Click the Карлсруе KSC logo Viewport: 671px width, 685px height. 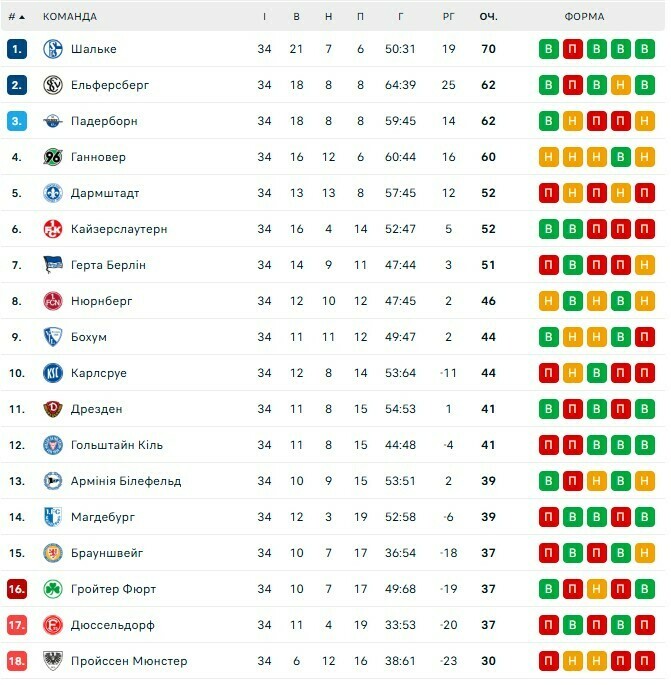pos(53,373)
